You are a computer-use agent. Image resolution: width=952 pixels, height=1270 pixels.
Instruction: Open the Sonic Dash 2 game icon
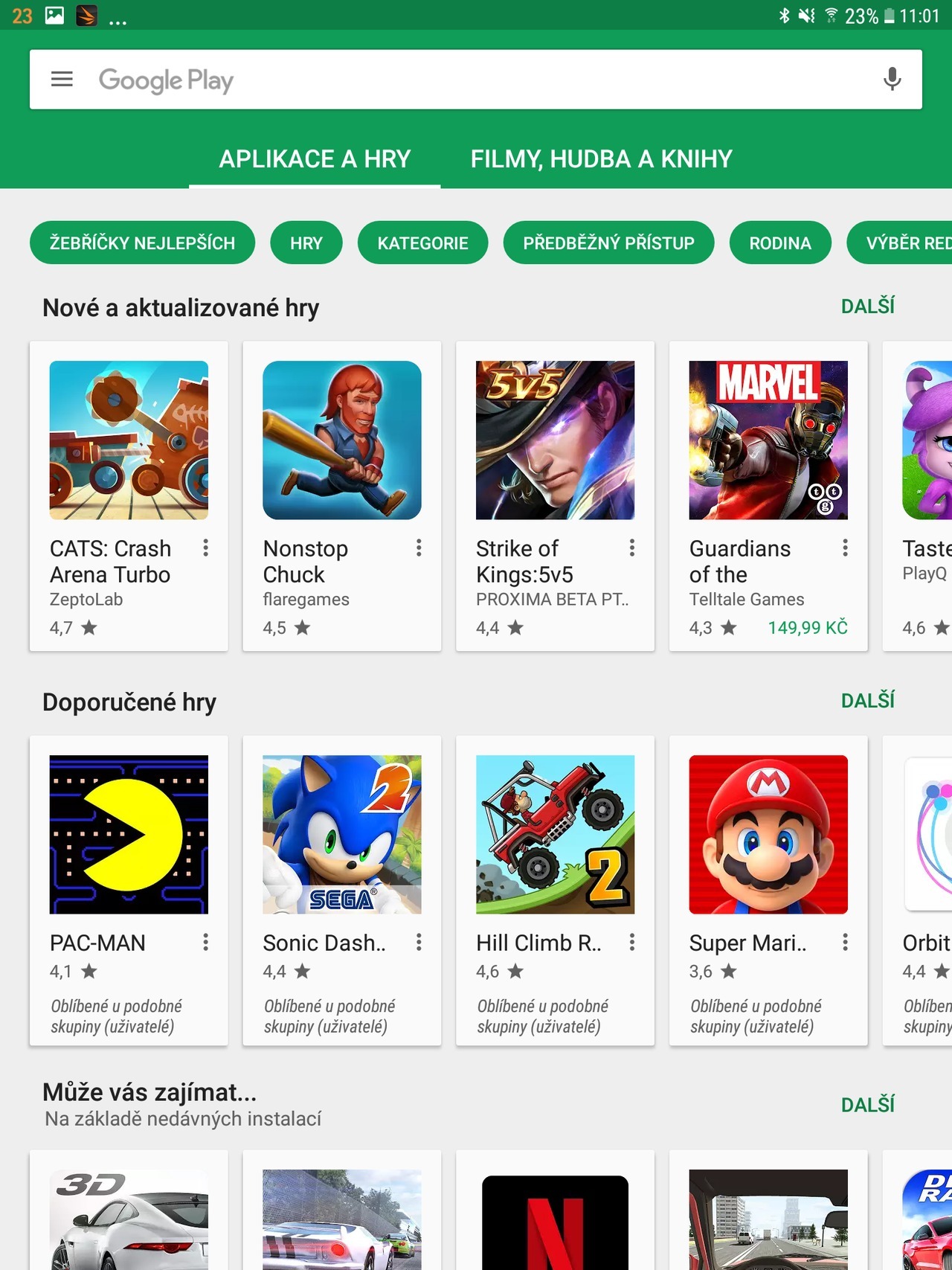[x=342, y=834]
